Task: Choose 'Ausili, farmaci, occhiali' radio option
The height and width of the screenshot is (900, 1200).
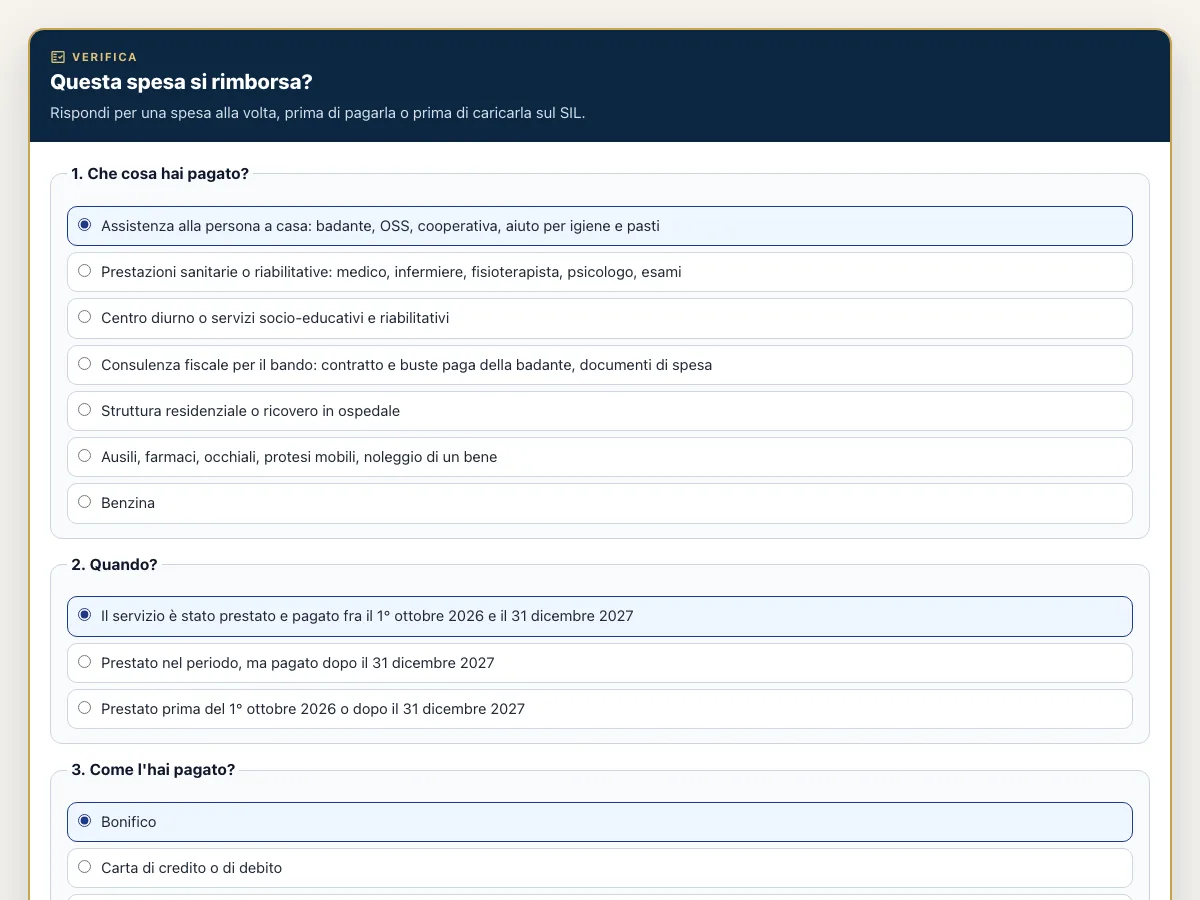Action: [x=600, y=457]
